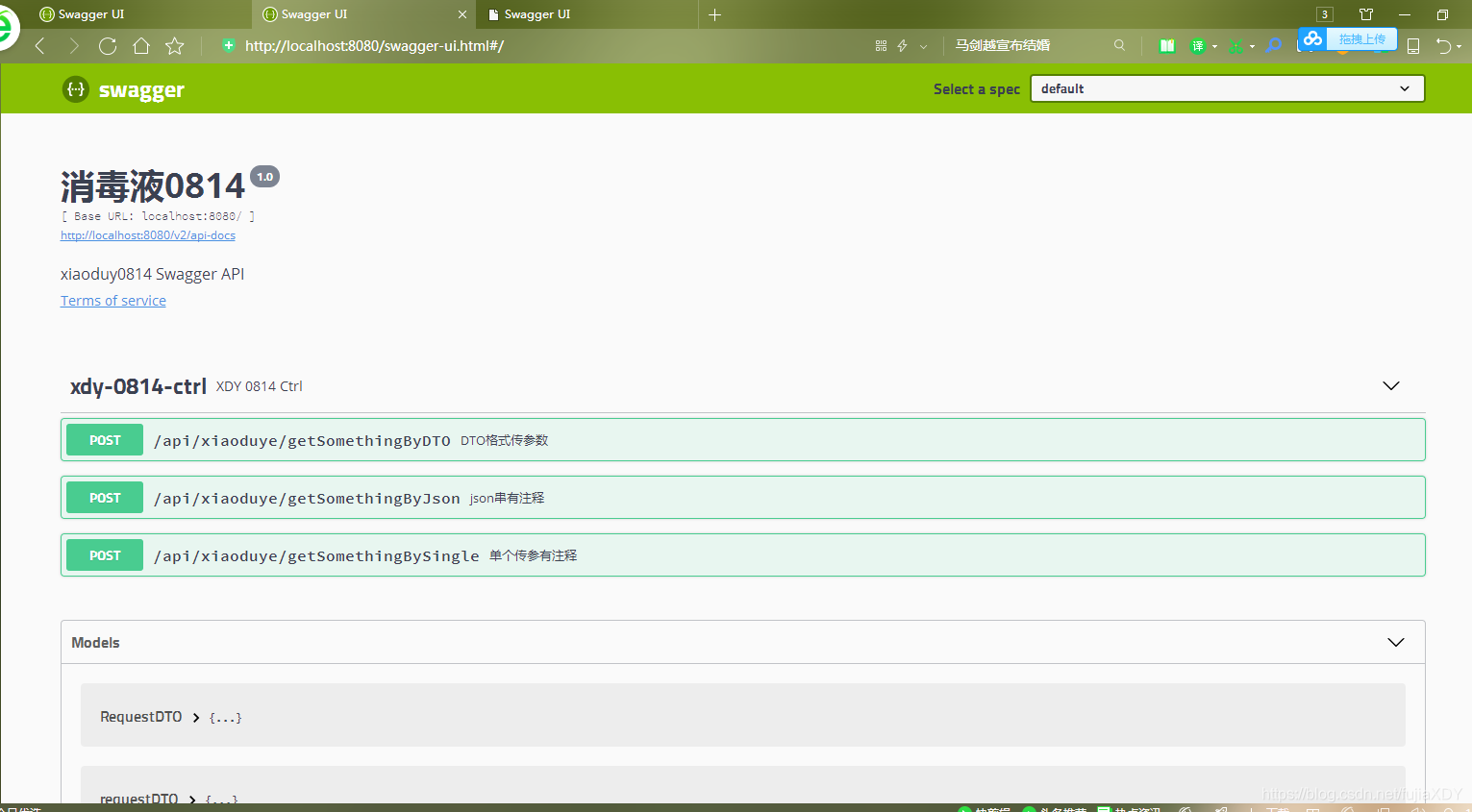This screenshot has width=1472, height=812.
Task: Click the lightning speed mode icon
Action: point(902,45)
